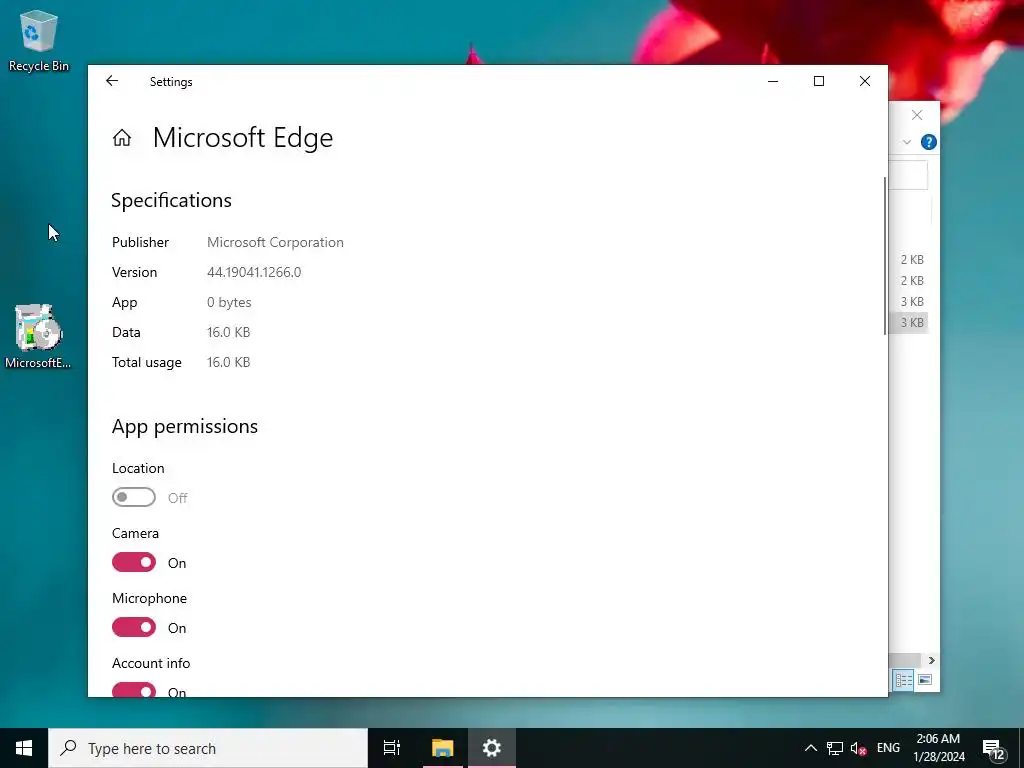Image resolution: width=1024 pixels, height=768 pixels.
Task: Click the version number 44.19041.1266.0
Action: pyautogui.click(x=254, y=272)
